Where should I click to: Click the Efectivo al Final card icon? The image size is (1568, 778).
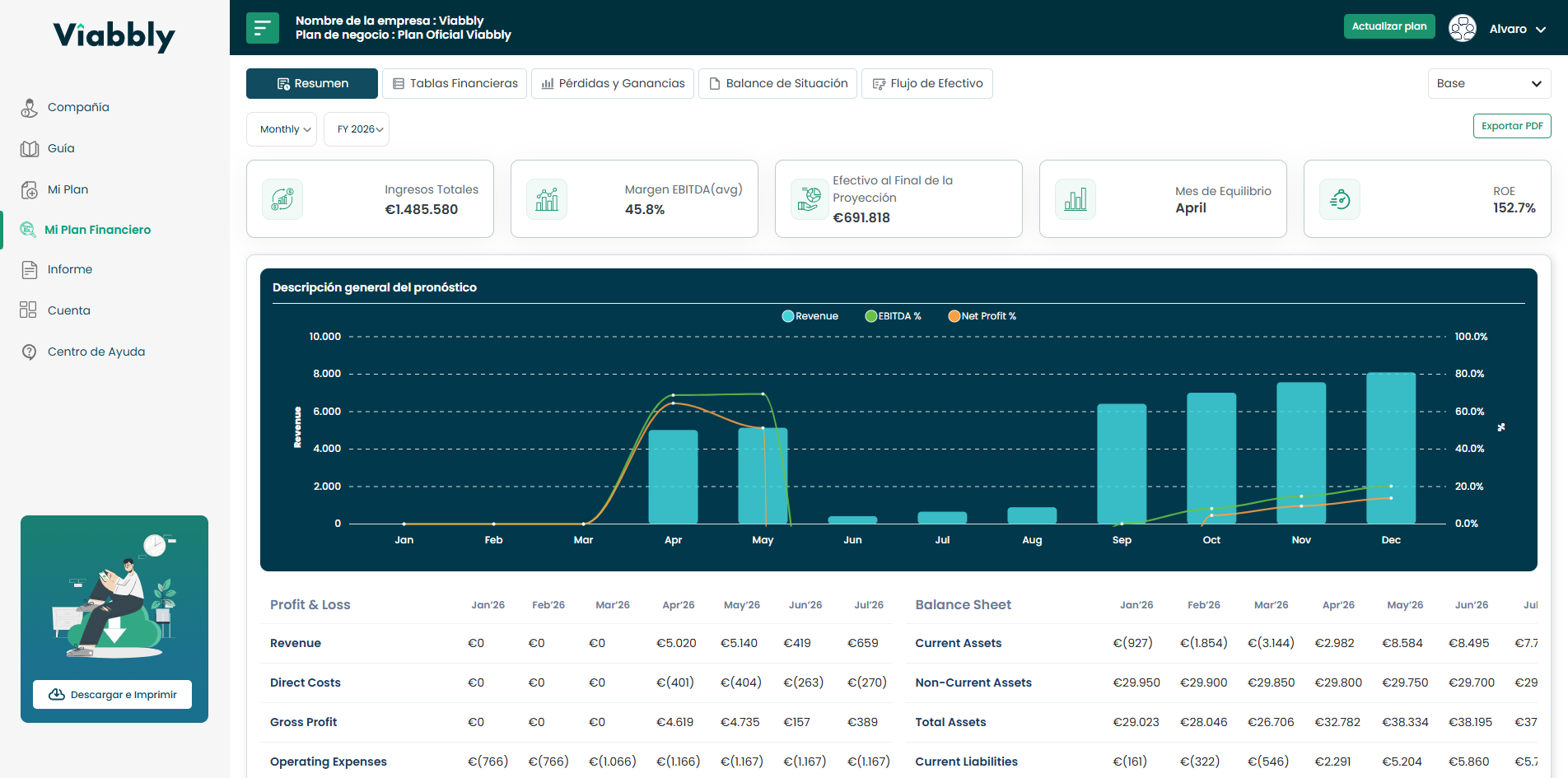pyautogui.click(x=810, y=199)
